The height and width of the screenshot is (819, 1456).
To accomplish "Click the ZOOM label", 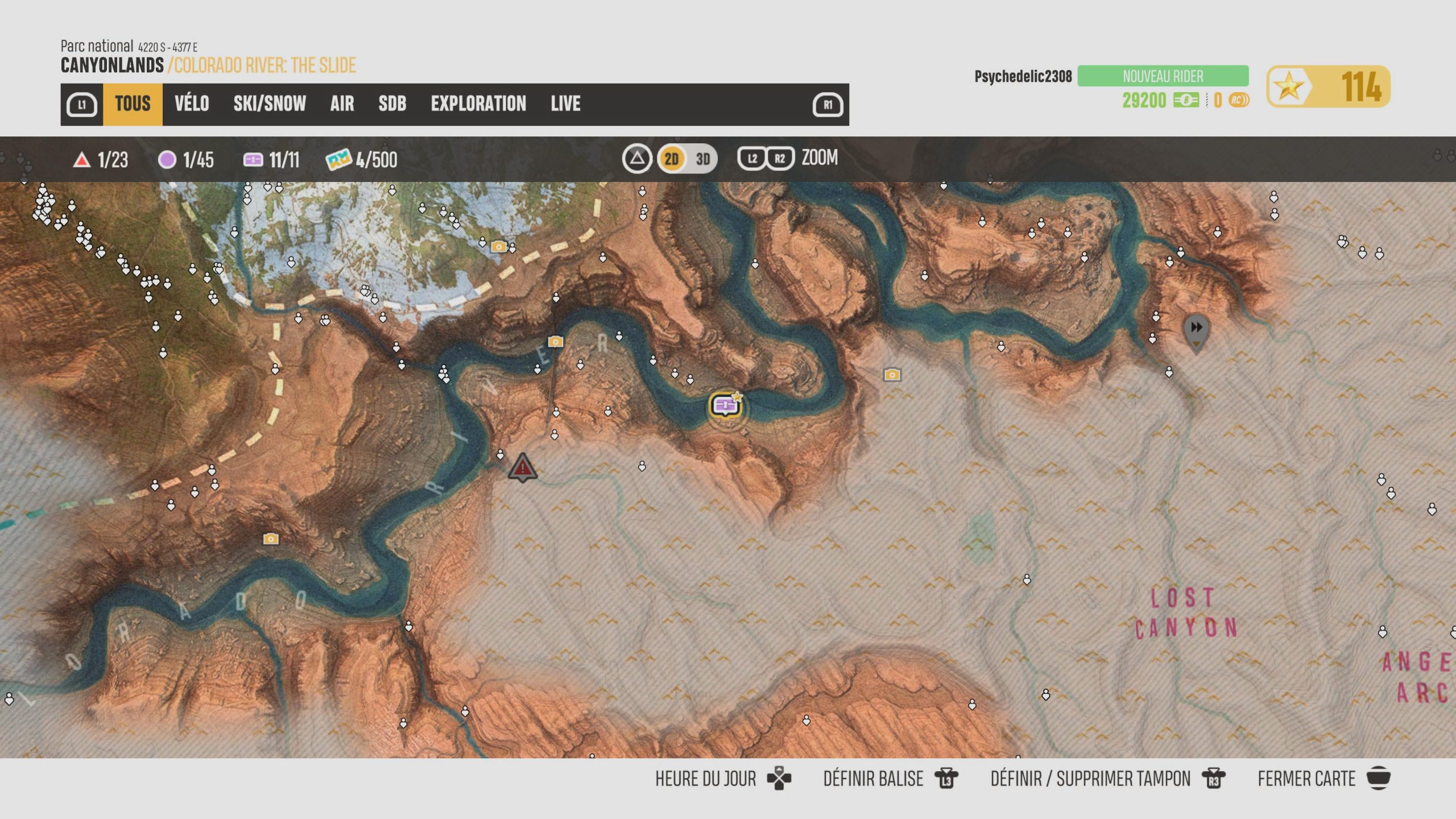I will click(820, 158).
